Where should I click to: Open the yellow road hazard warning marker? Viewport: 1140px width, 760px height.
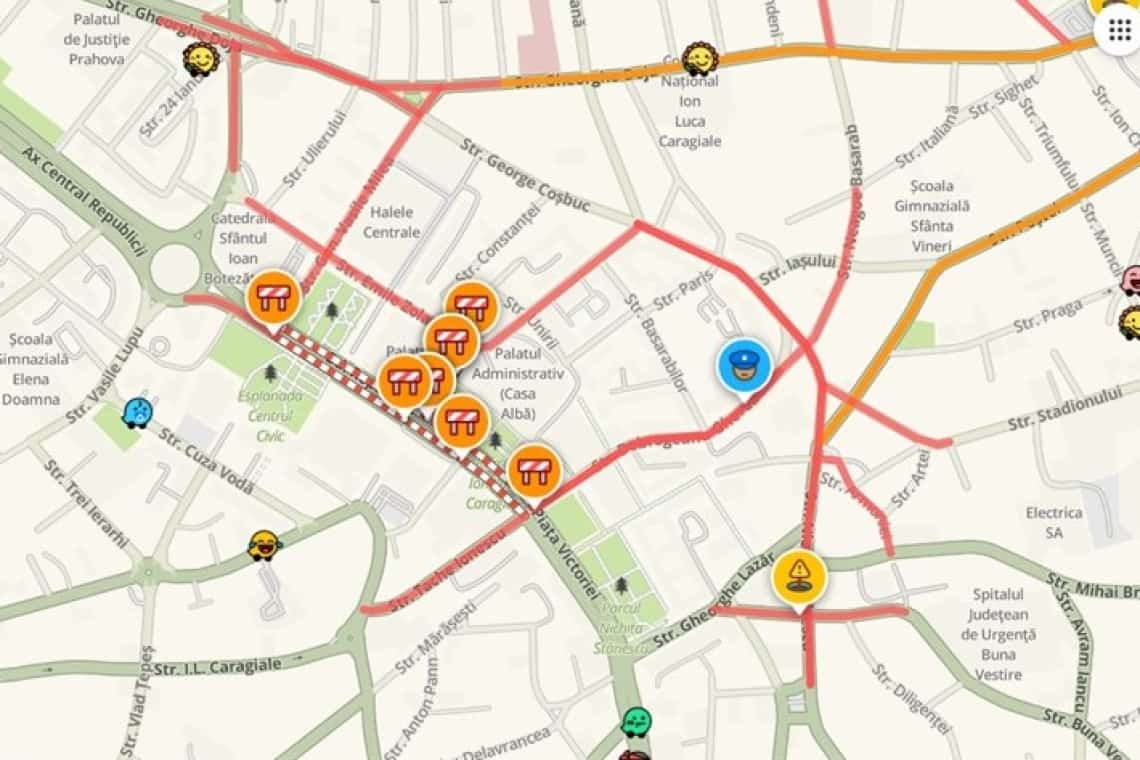[800, 579]
